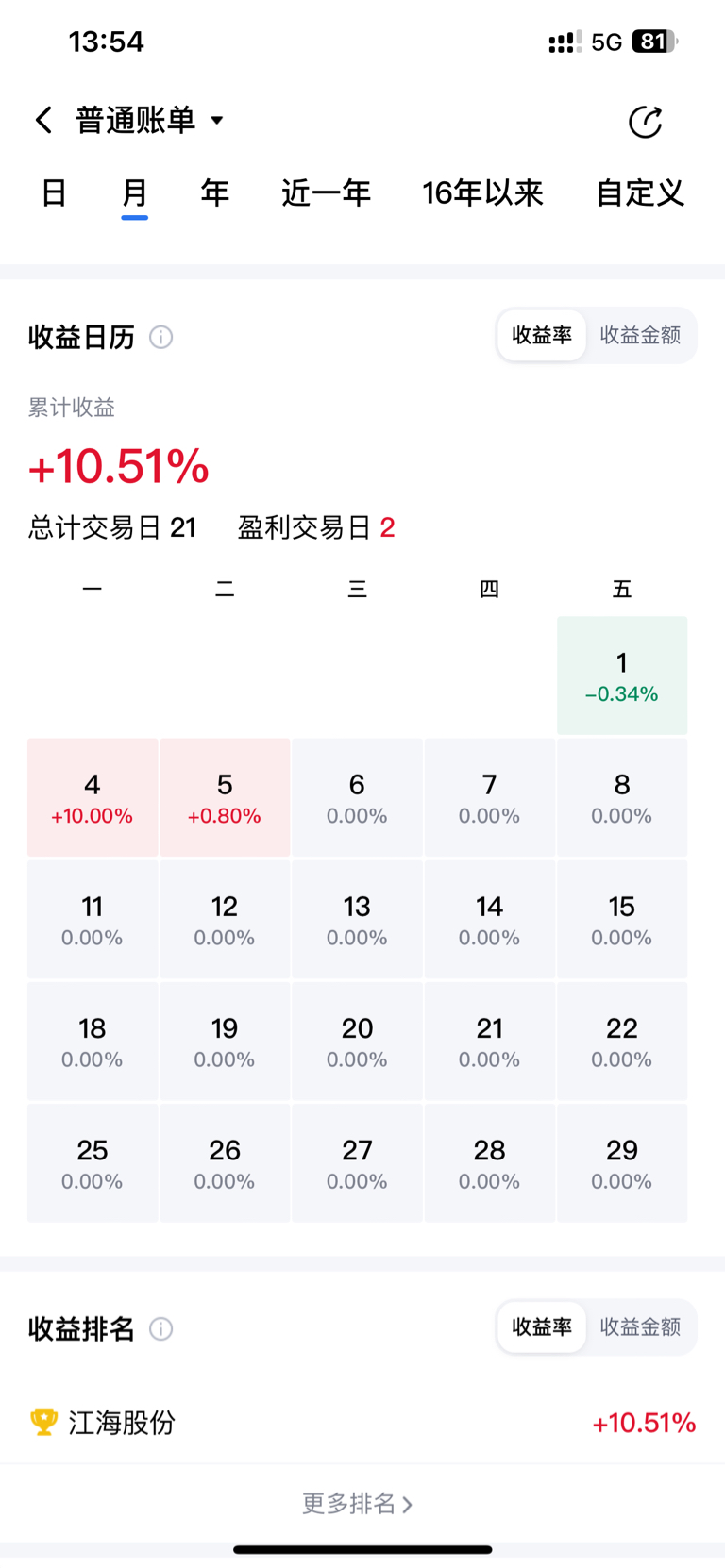
Task: Open the 16年以来 period tab
Action: pos(482,192)
